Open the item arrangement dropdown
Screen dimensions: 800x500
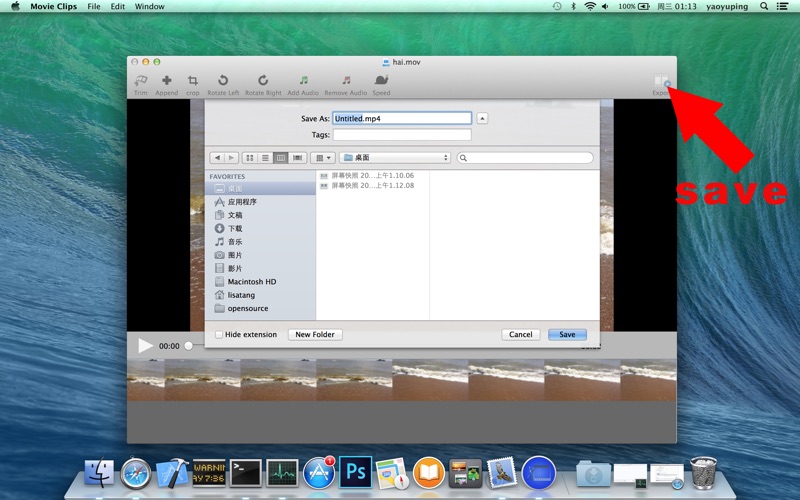[323, 158]
